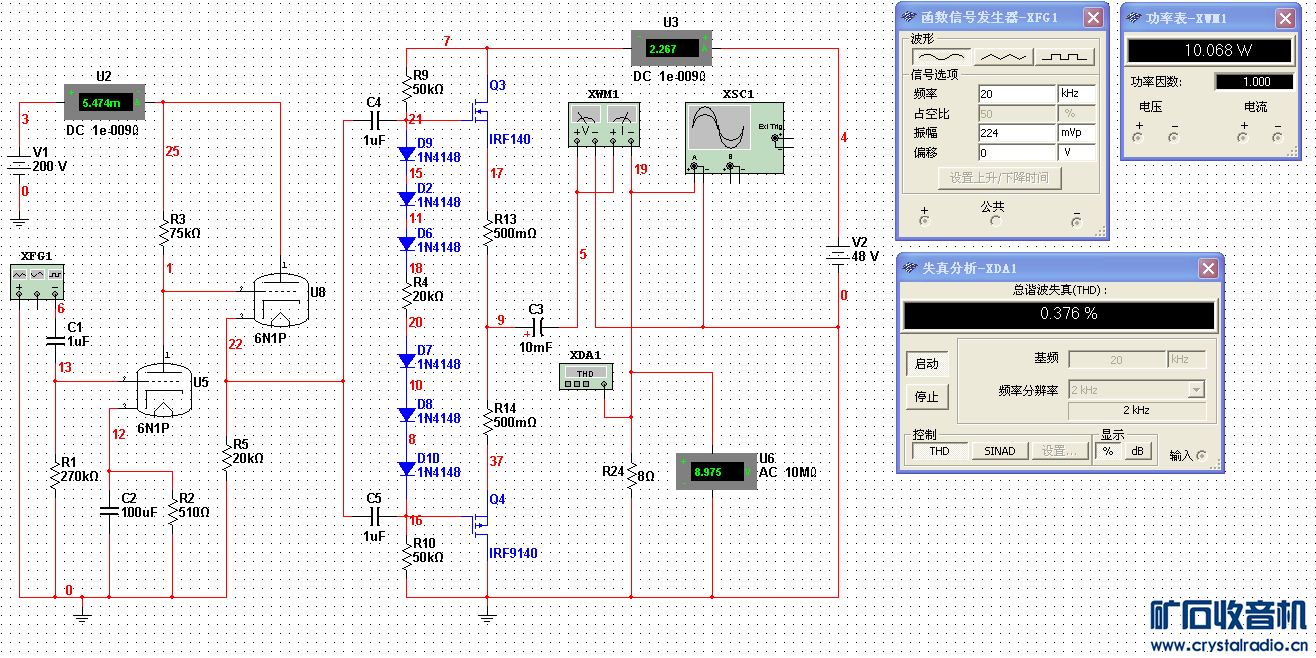
Task: Select the triangle waveform button
Action: [1003, 56]
